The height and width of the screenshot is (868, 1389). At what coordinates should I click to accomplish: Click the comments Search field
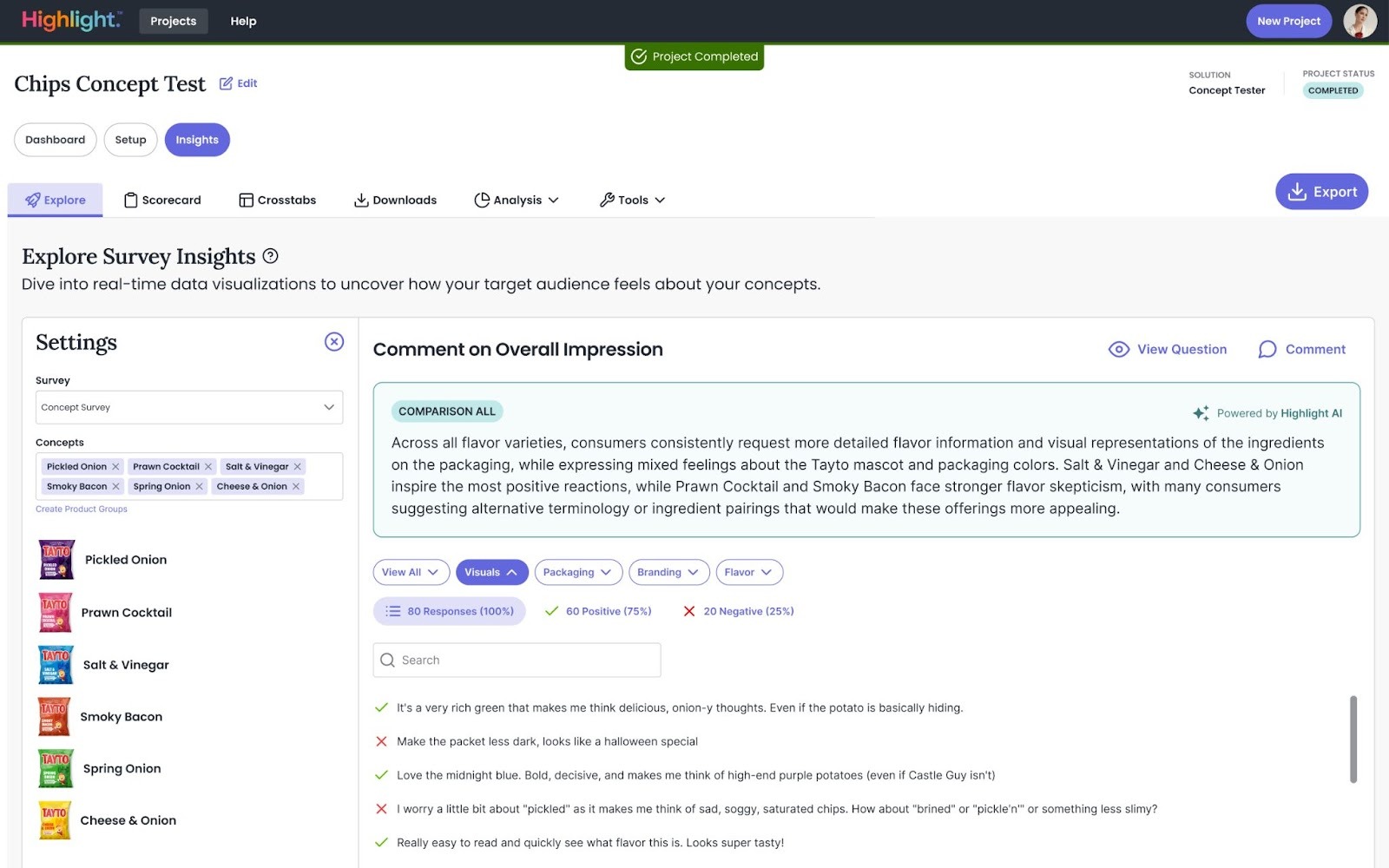(x=517, y=661)
